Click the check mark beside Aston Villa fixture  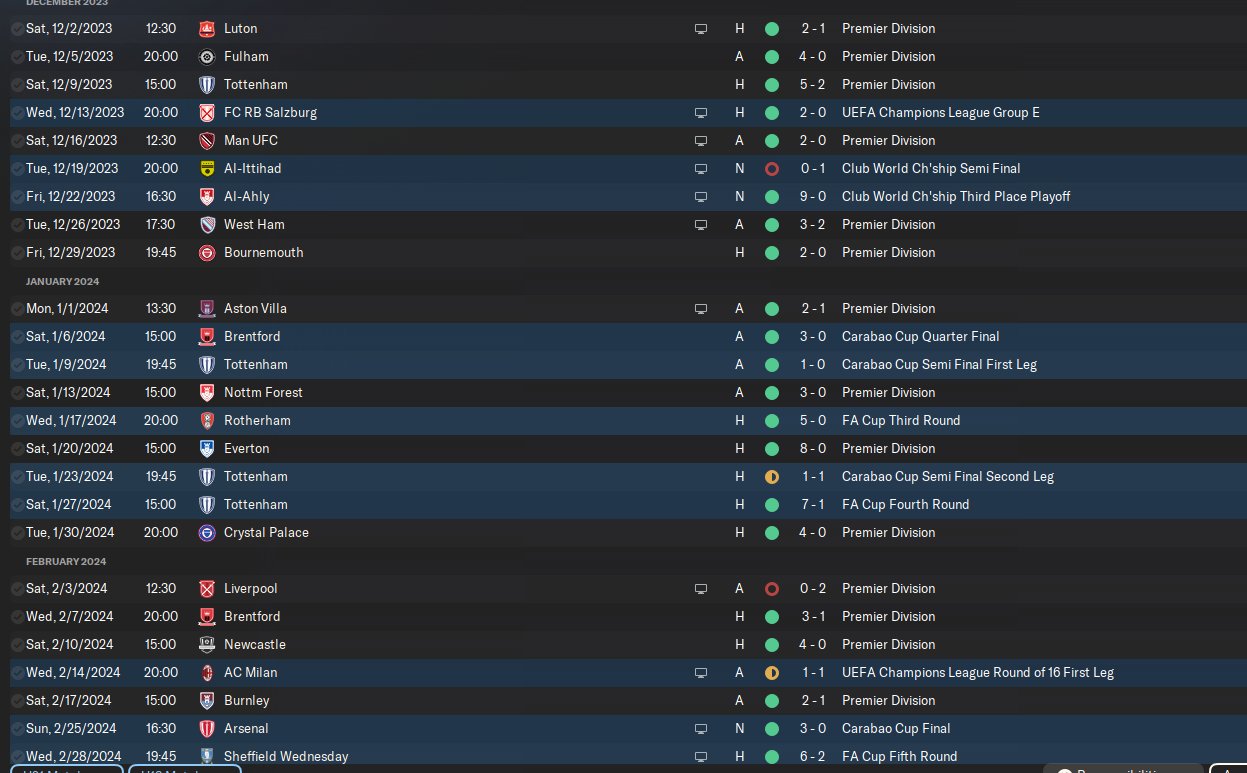click(17, 309)
